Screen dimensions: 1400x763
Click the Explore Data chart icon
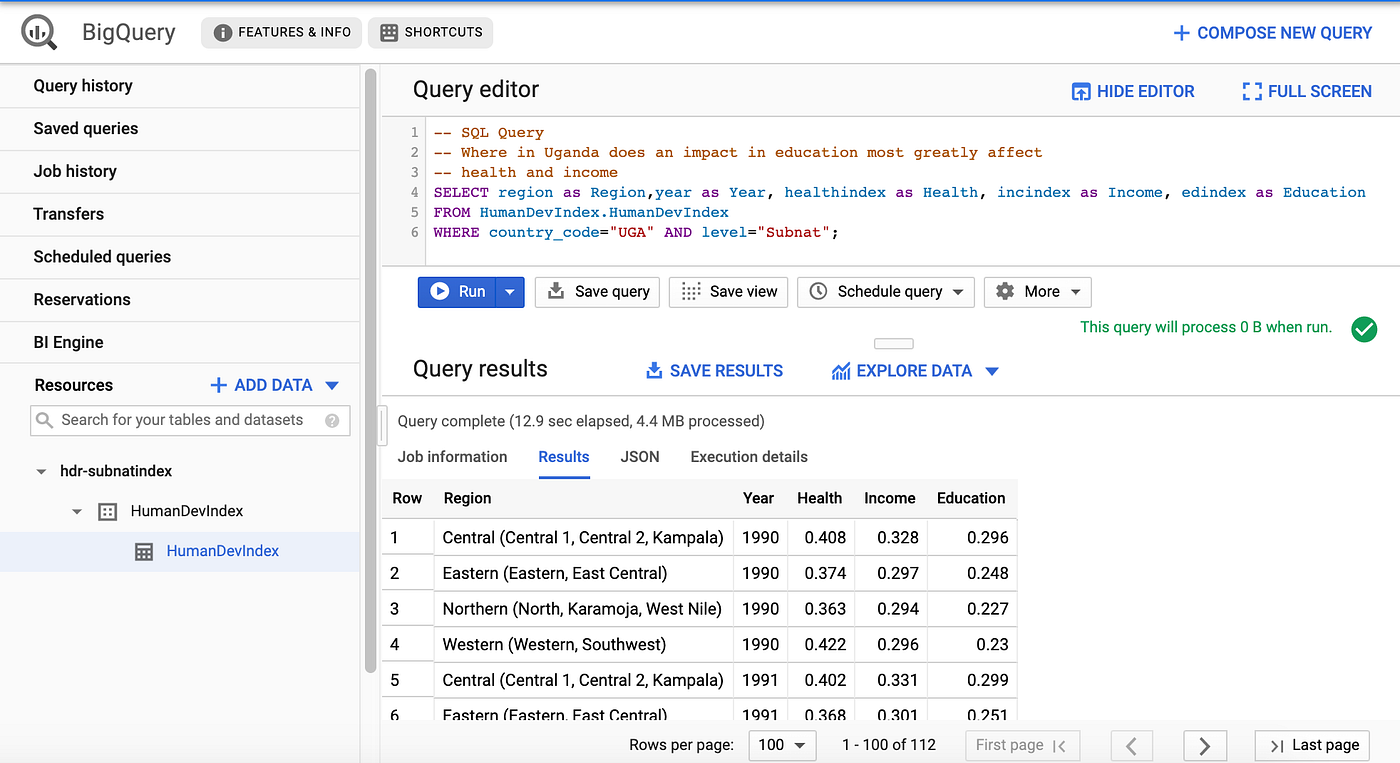click(x=843, y=370)
